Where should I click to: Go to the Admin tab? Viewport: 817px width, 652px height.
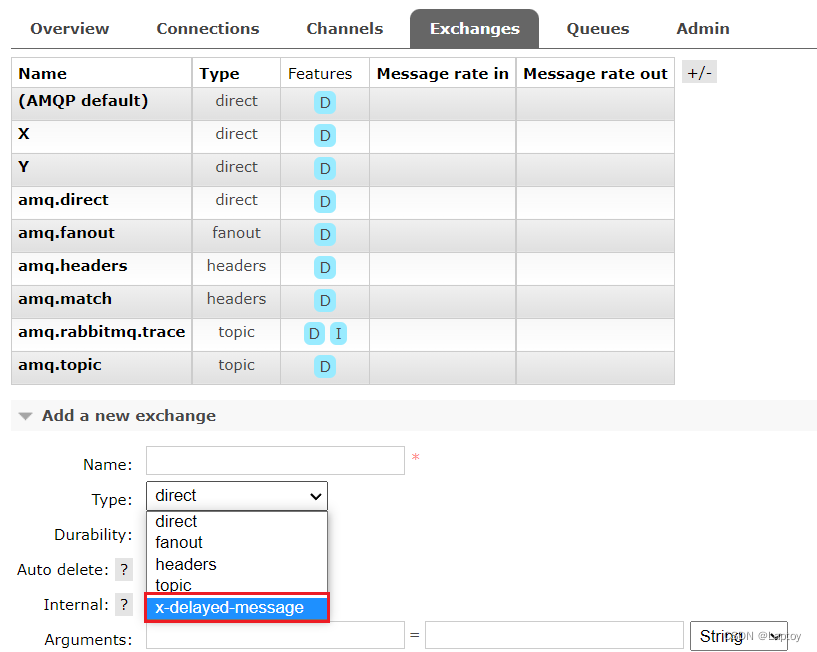tap(703, 29)
